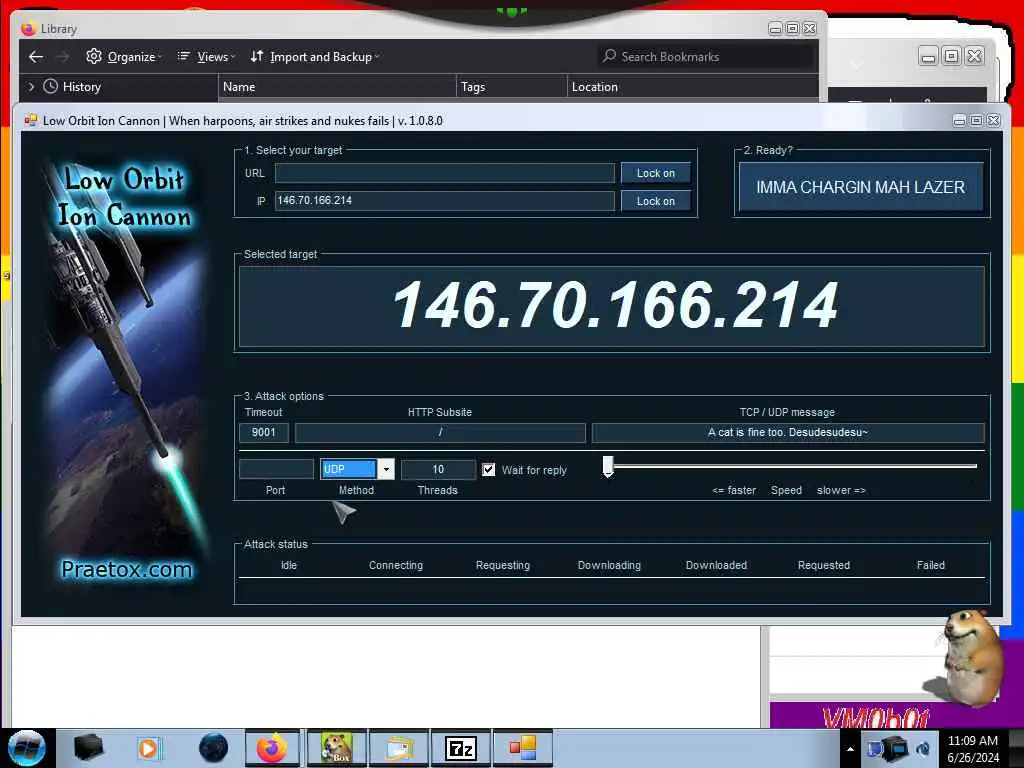Click the Idle status column
The height and width of the screenshot is (768, 1024).
[289, 565]
